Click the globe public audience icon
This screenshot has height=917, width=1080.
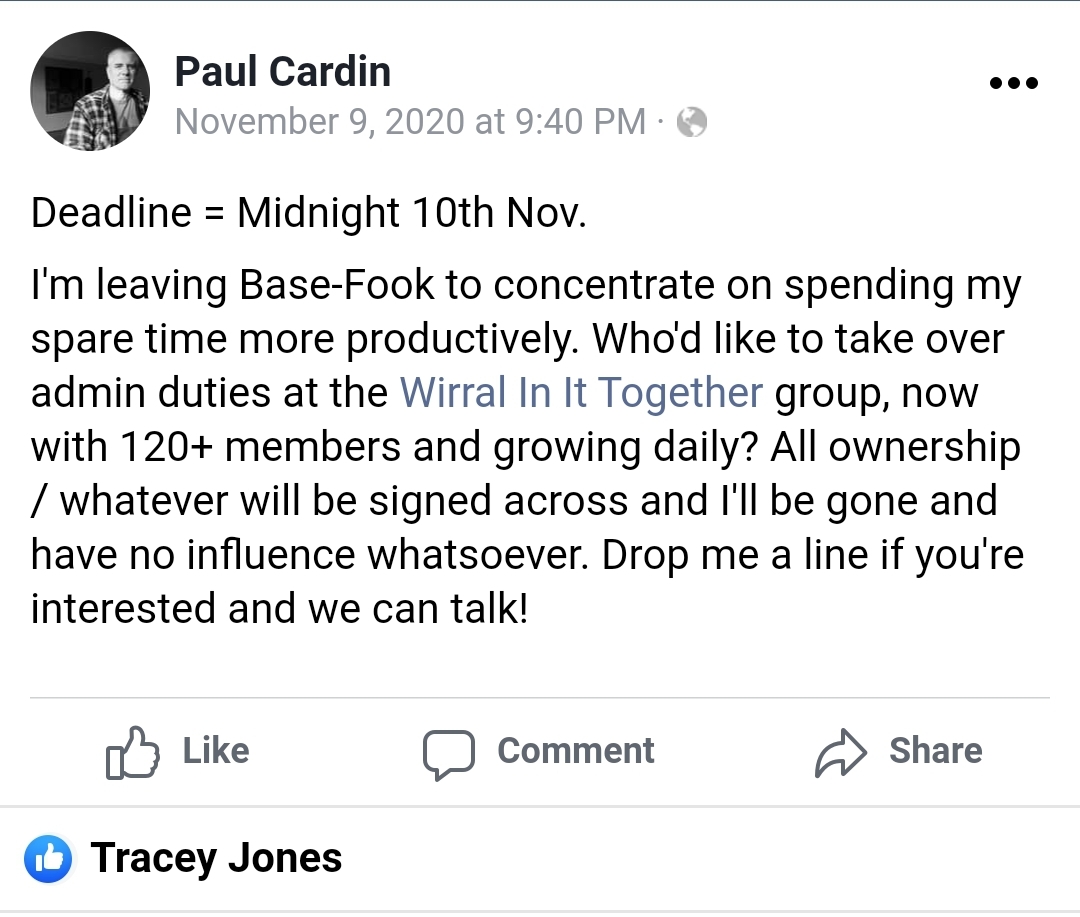coord(692,122)
